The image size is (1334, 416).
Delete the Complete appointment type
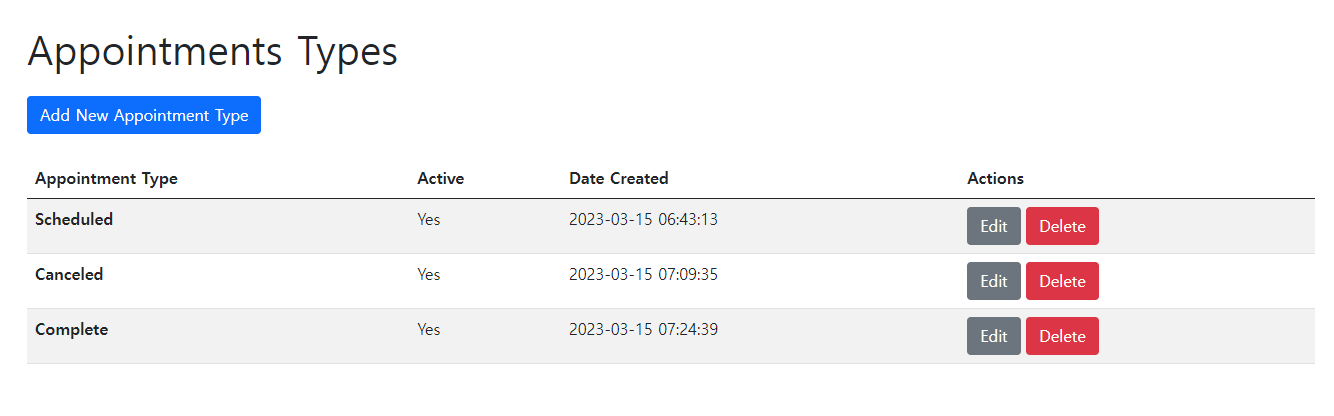pyautogui.click(x=1062, y=336)
